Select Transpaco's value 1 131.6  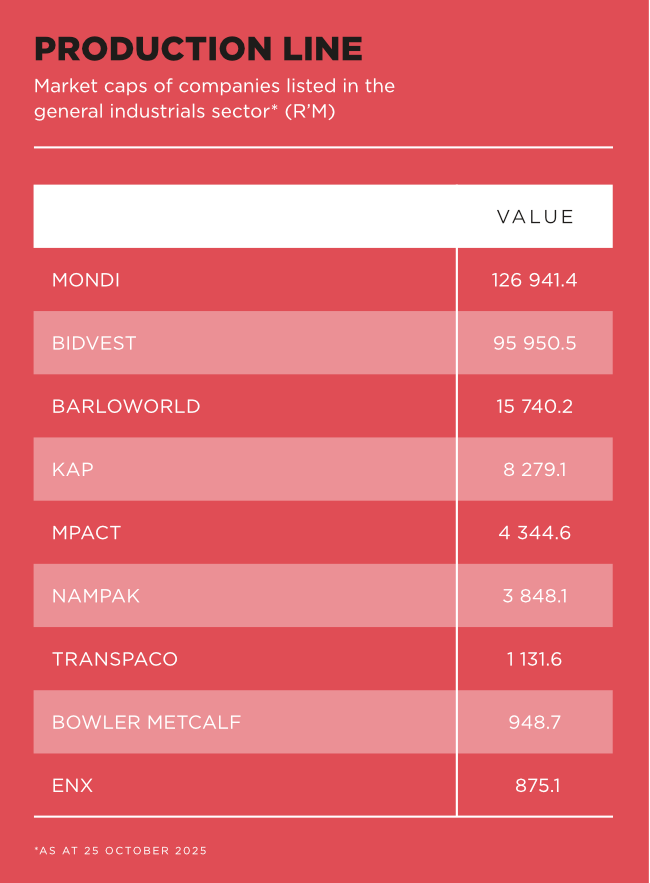coord(534,659)
